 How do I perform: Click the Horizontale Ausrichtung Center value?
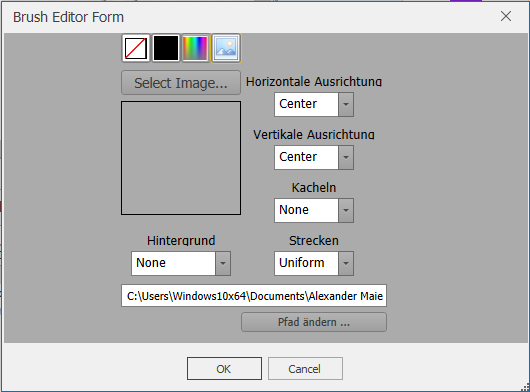[306, 104]
